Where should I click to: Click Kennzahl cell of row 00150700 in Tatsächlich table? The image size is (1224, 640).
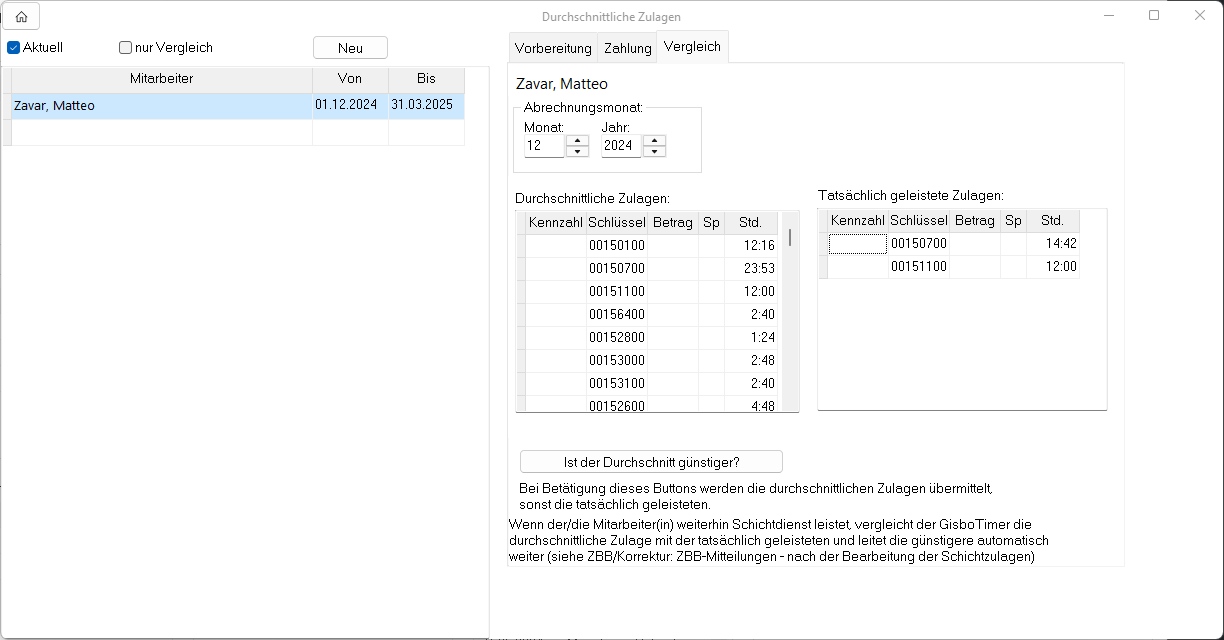click(x=857, y=244)
